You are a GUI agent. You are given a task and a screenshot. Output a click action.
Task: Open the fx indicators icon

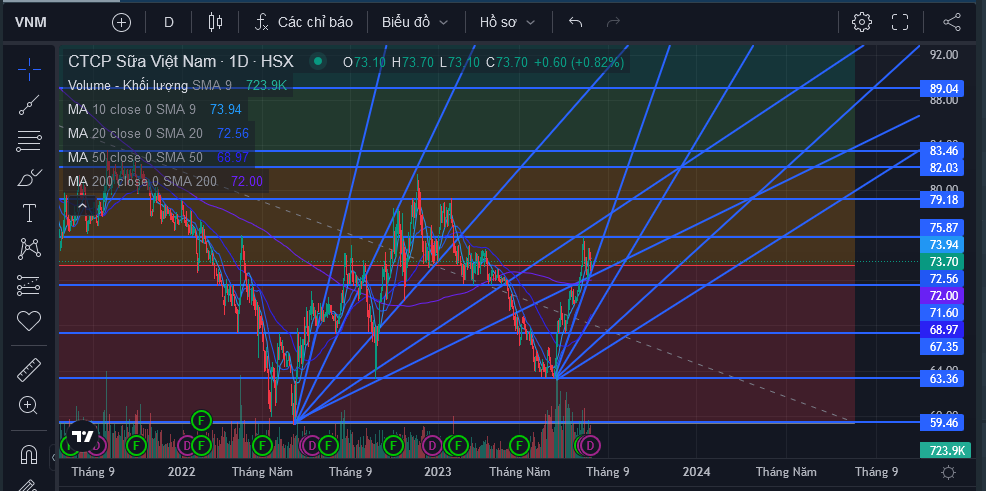pos(262,23)
